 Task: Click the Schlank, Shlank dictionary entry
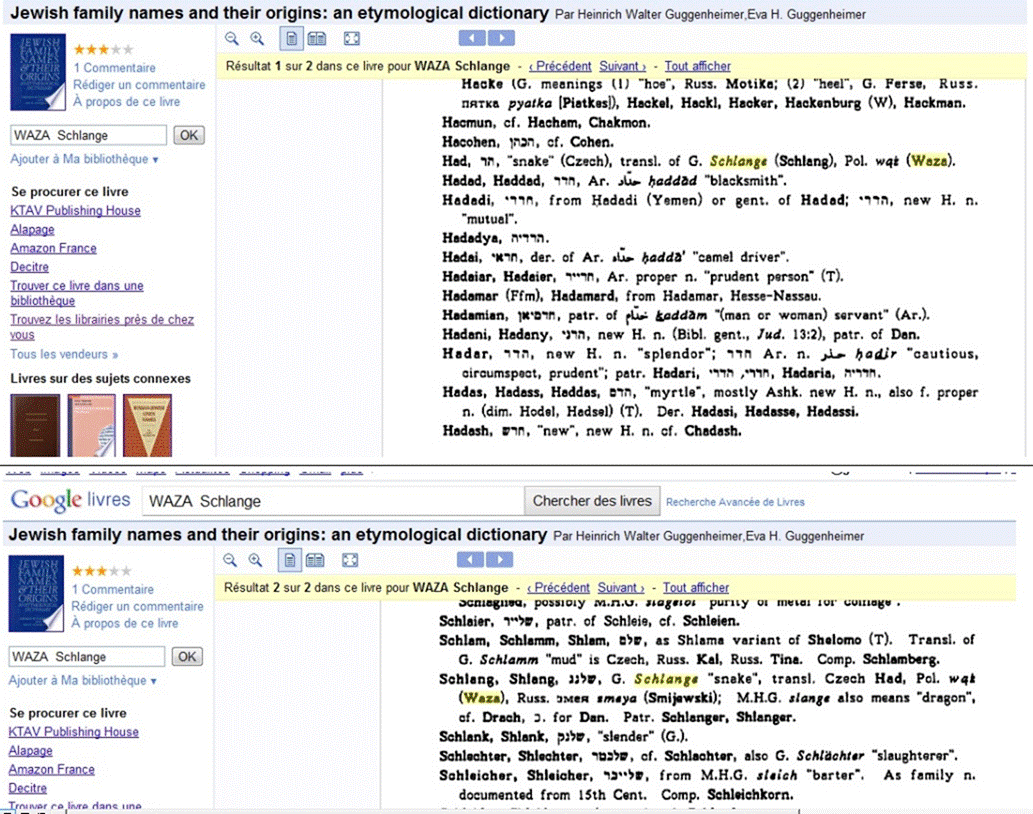(564, 737)
